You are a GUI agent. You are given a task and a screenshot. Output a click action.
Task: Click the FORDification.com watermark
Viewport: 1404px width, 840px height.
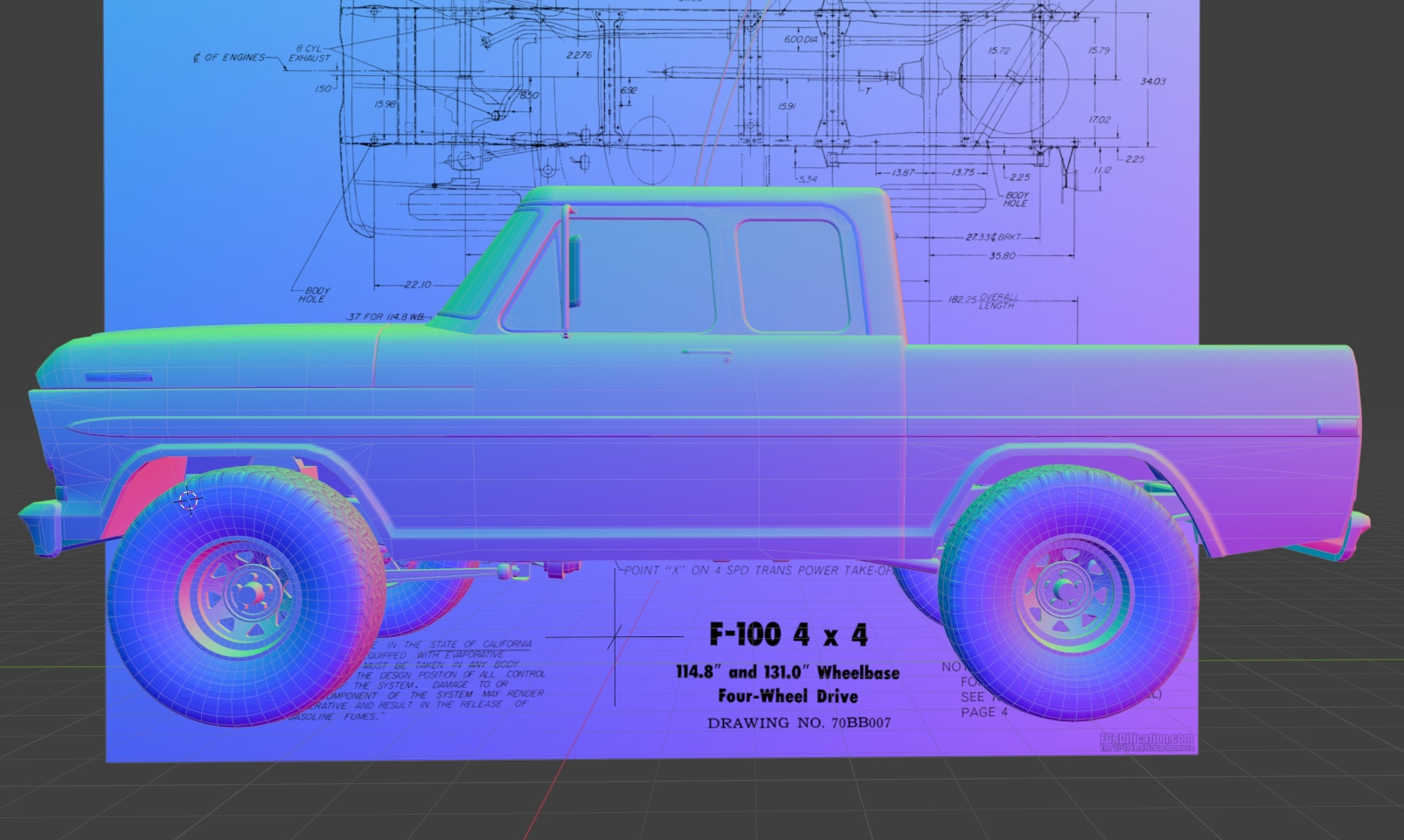click(x=1146, y=742)
